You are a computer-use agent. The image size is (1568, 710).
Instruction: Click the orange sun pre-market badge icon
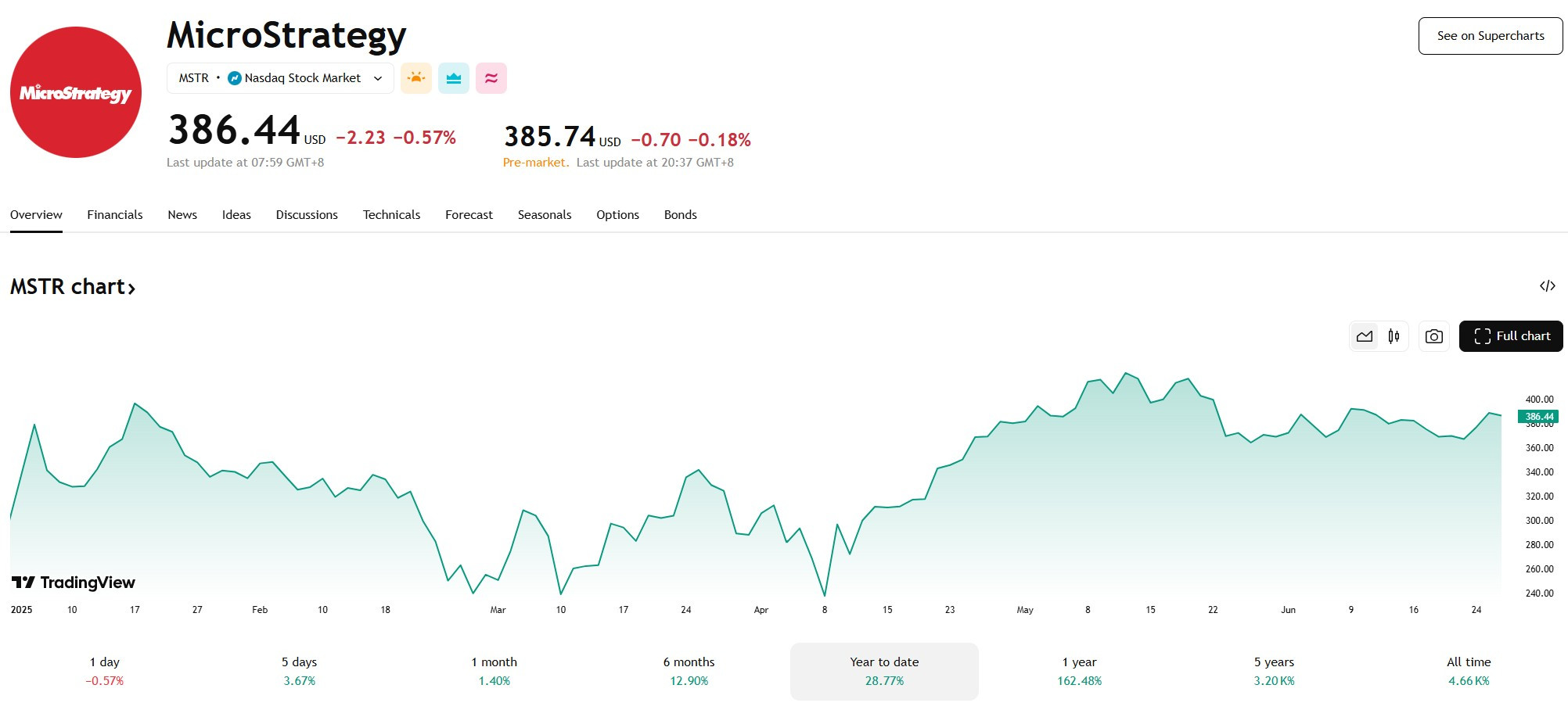pos(416,78)
